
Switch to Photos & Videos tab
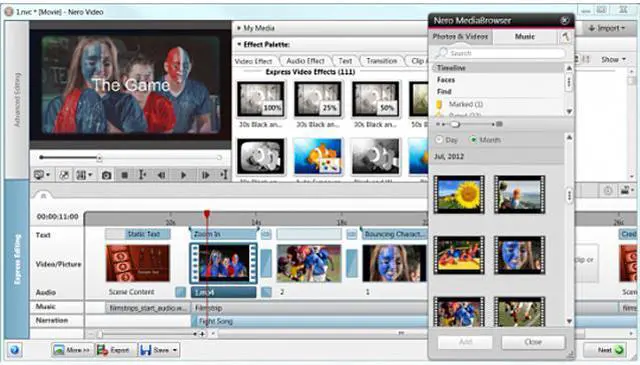pos(460,37)
